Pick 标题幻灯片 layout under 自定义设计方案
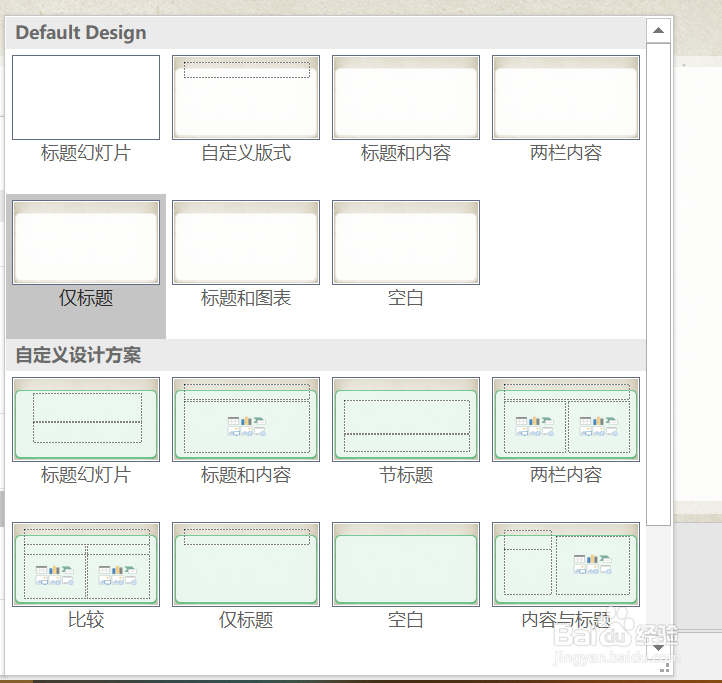This screenshot has height=683, width=722. click(86, 419)
